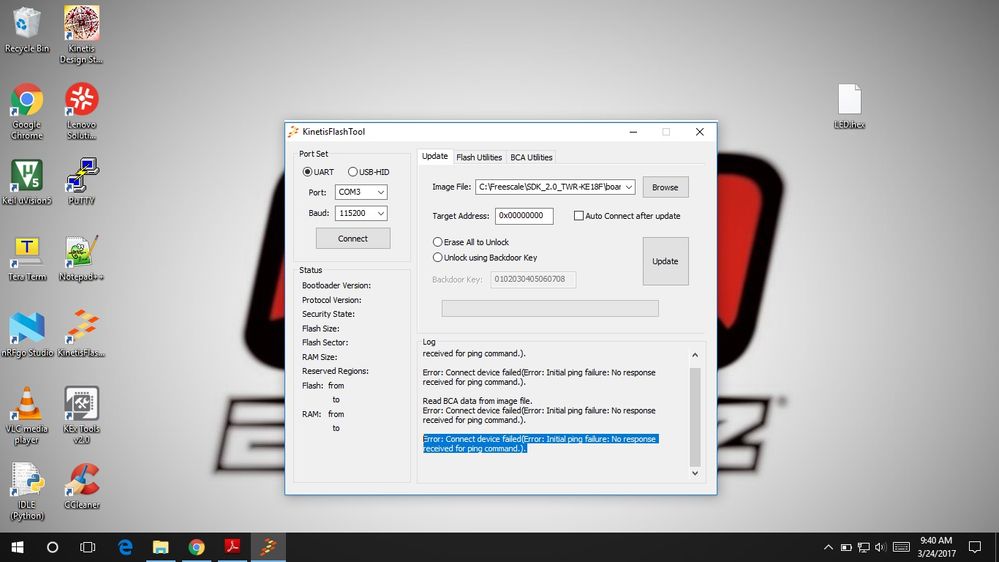Click 'Read BCA data from image file.' log line
This screenshot has height=562, width=999.
pos(477,401)
